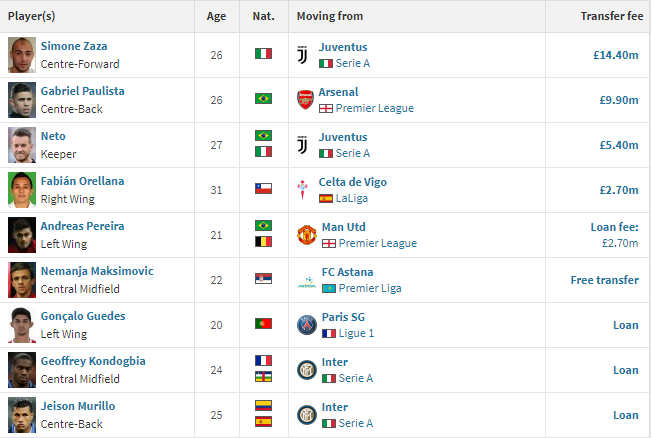Open the Premier League link under Arsenal
Screen dimensions: 651x438
tap(374, 108)
